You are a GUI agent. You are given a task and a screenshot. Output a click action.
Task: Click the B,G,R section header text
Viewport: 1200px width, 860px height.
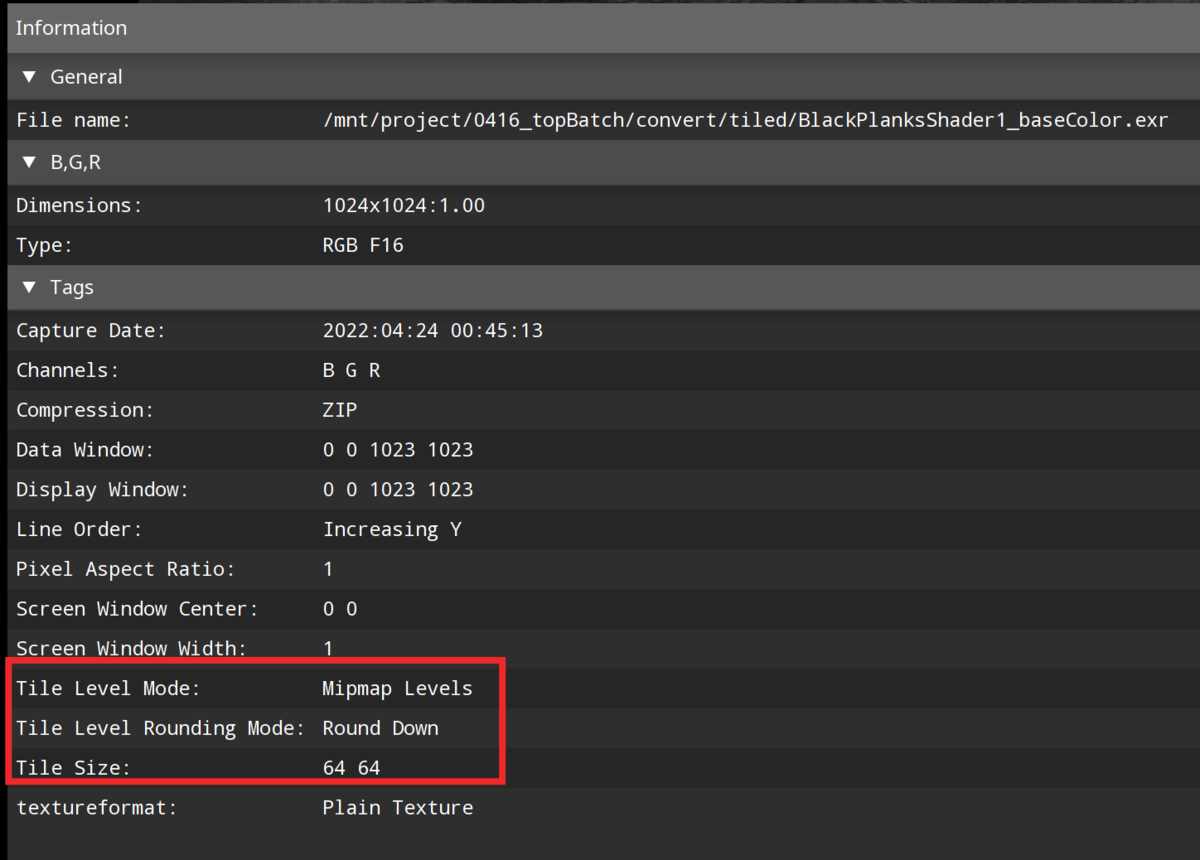point(75,163)
